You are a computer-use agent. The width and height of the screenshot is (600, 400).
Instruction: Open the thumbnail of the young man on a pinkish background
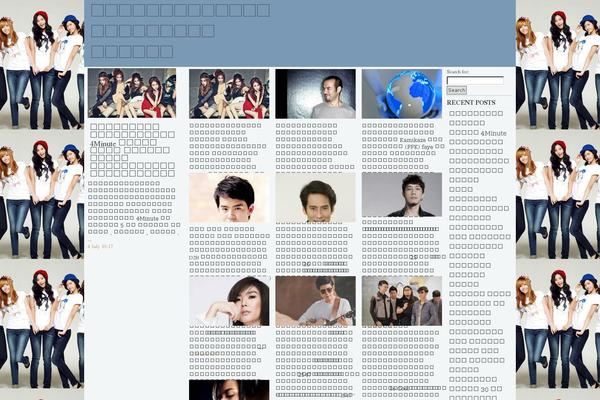(x=229, y=198)
